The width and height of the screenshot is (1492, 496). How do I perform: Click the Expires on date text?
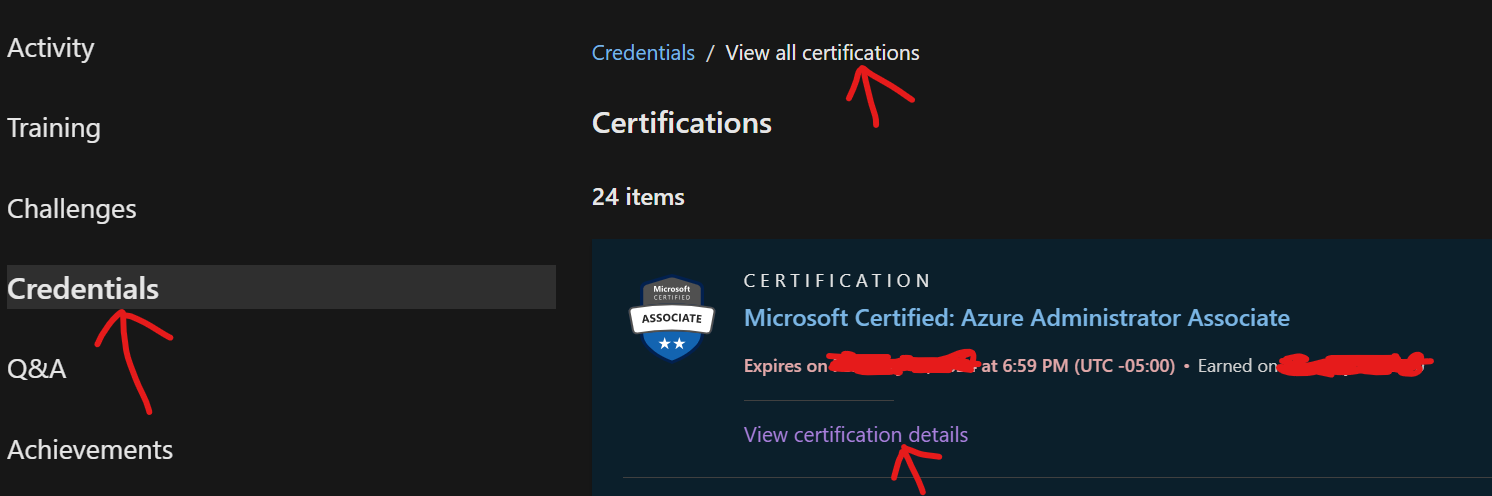click(959, 366)
